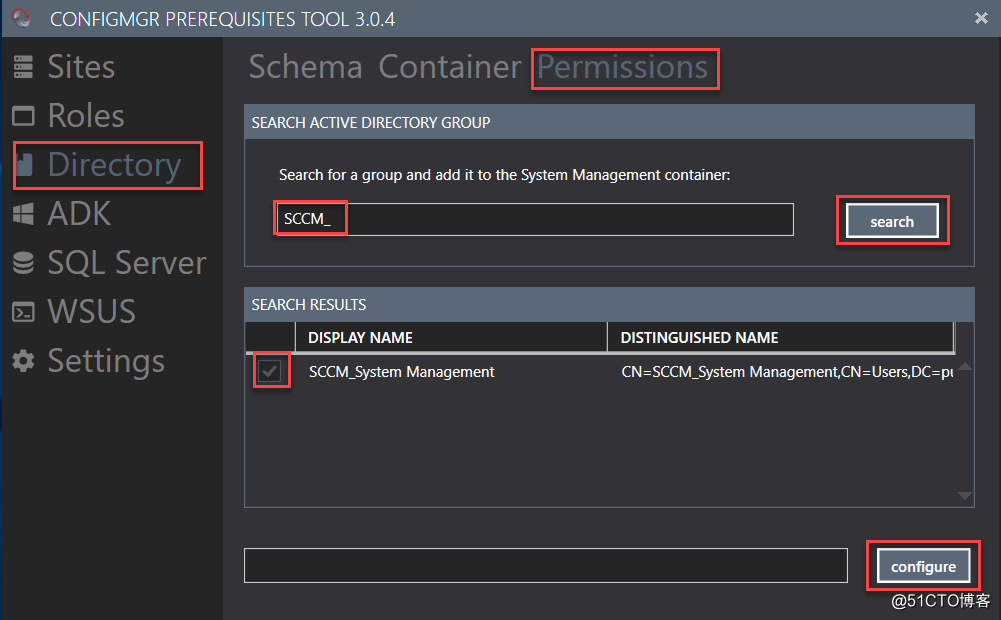This screenshot has height=620, width=1001.
Task: Switch to the Schema tab
Action: click(x=305, y=67)
